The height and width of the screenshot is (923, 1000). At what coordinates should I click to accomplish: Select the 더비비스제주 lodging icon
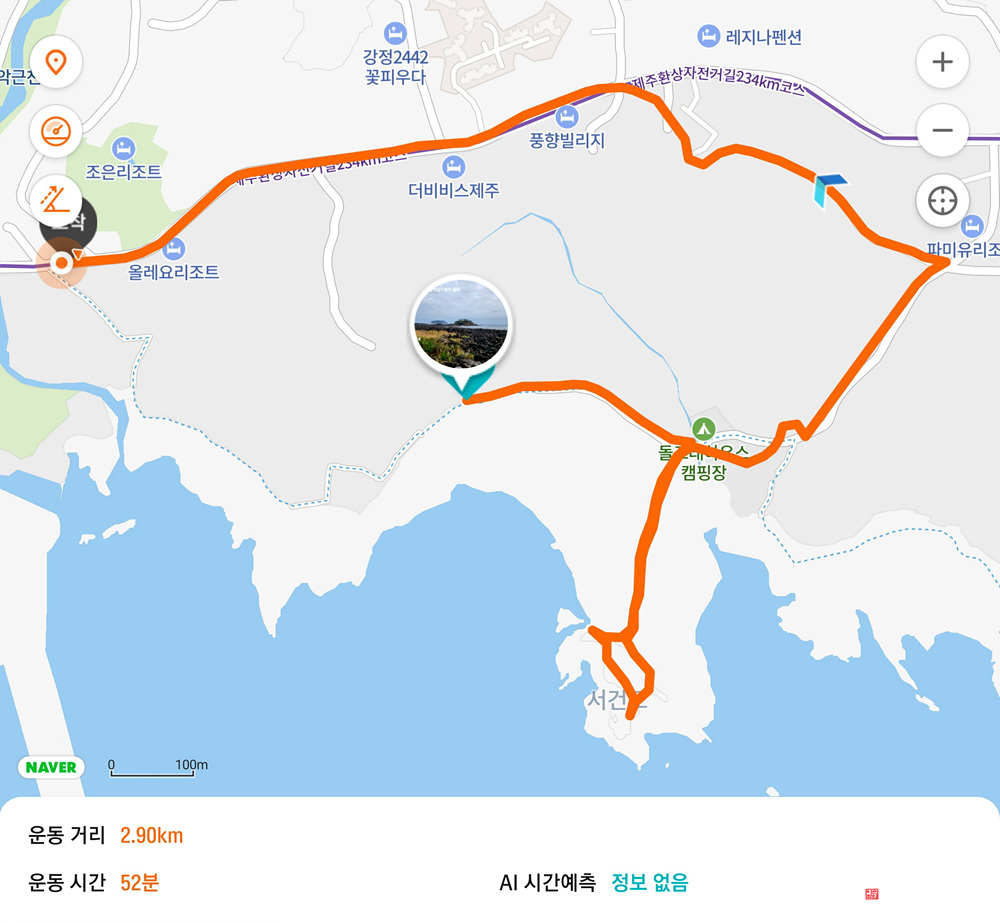coord(453,168)
